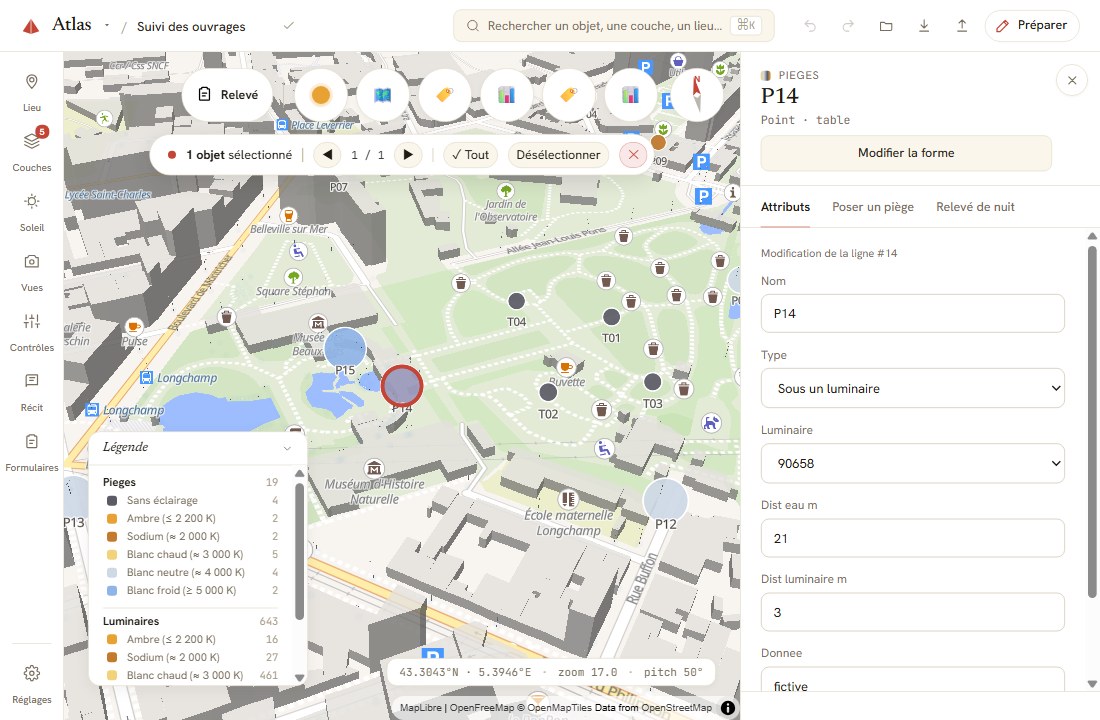The height and width of the screenshot is (720, 1100).
Task: Click the Dist eau m input field
Action: (913, 538)
